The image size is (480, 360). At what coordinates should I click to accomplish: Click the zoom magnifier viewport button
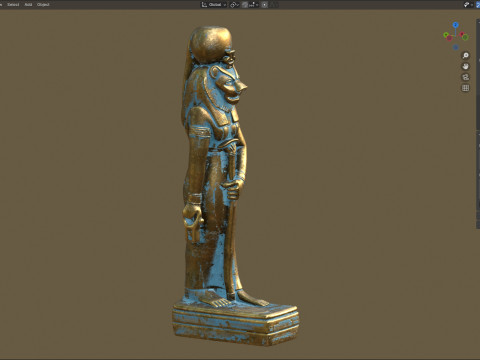coord(466,55)
